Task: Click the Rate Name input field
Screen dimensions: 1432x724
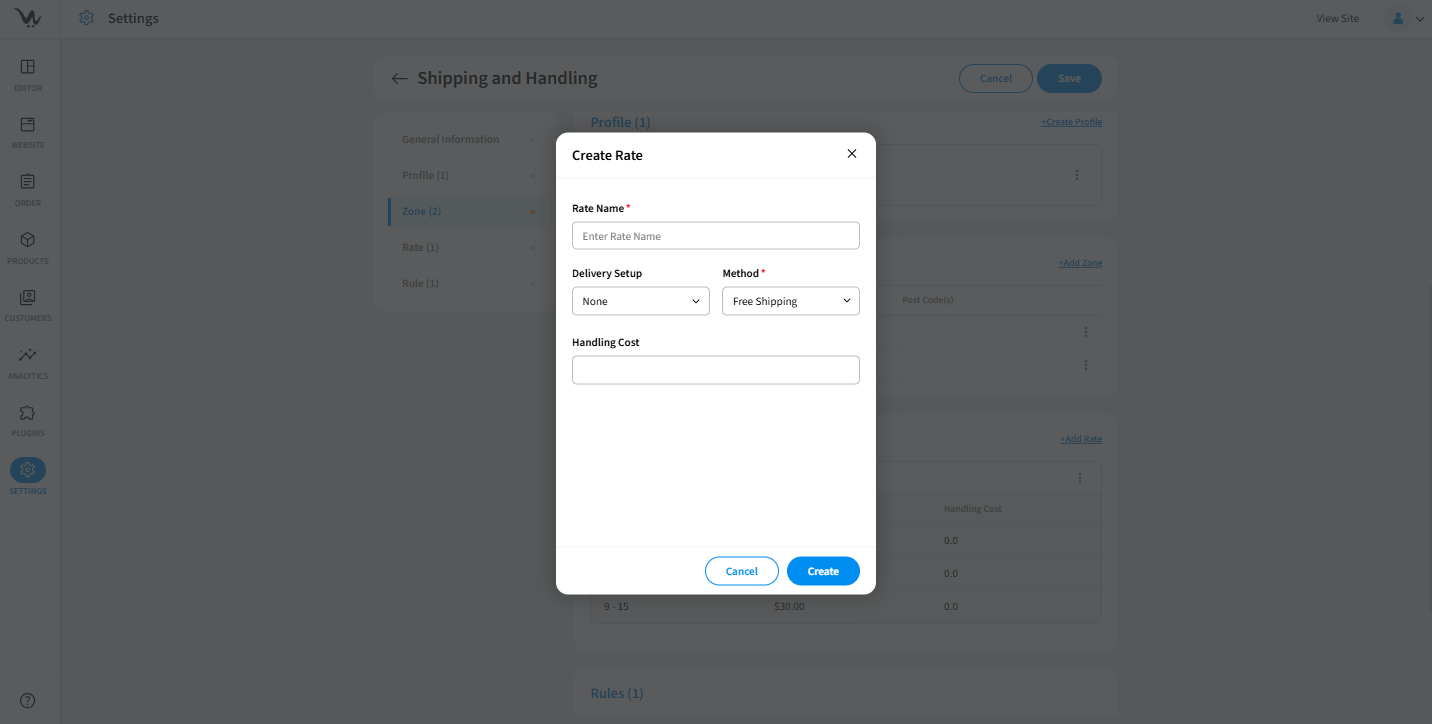Action: click(x=715, y=236)
